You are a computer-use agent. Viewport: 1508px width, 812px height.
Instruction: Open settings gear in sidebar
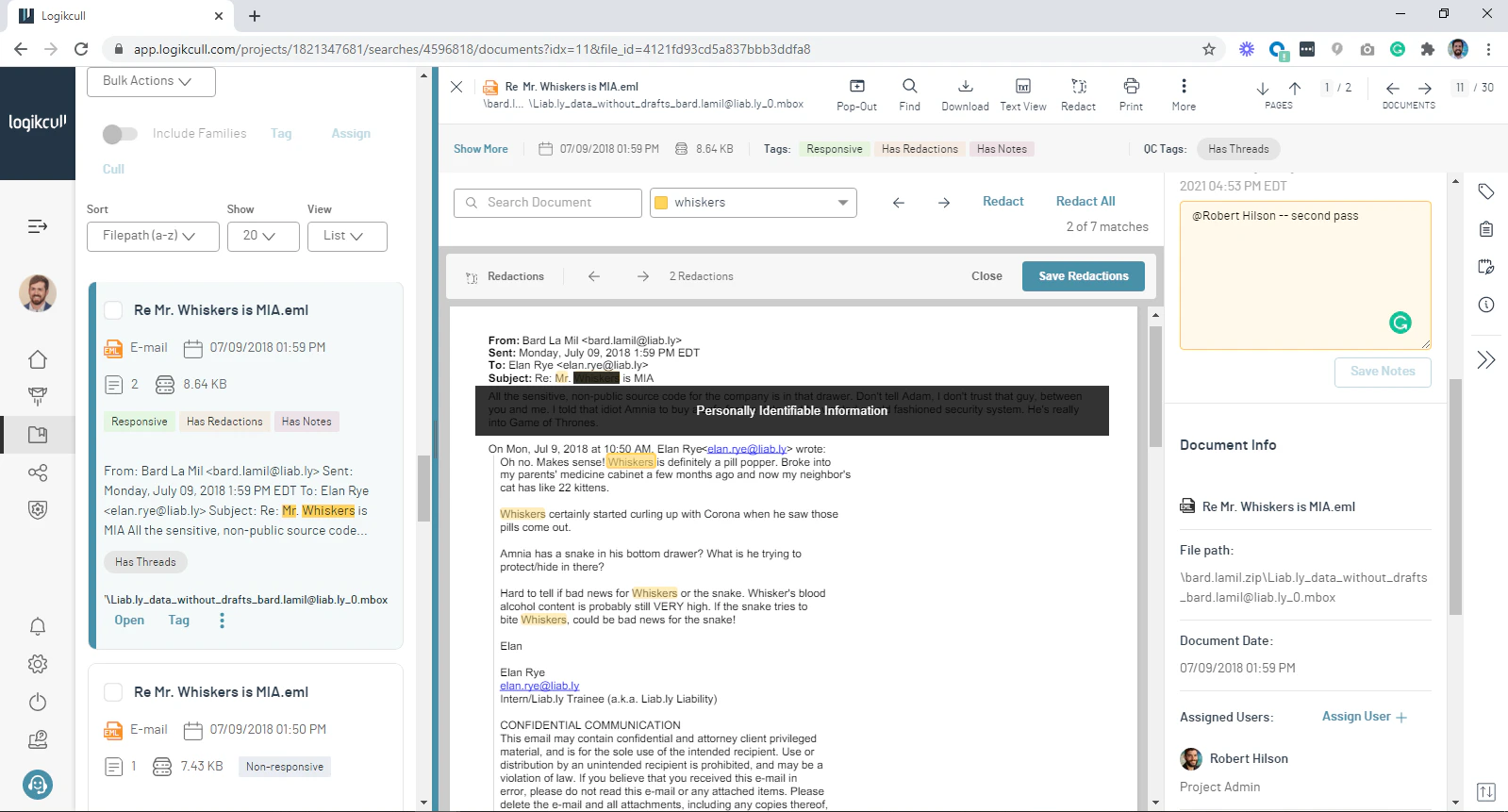(x=38, y=664)
